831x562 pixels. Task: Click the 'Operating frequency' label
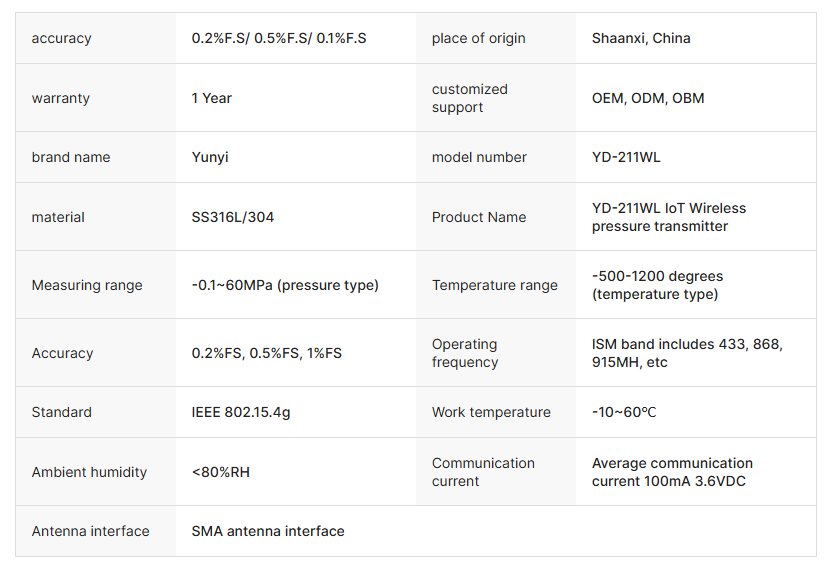465,353
